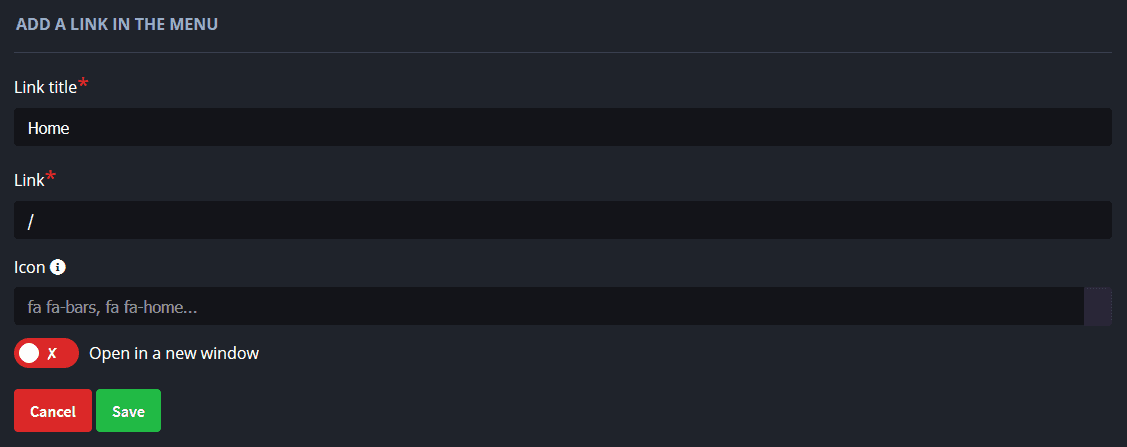Click the X mark inside the red switch
This screenshot has height=447, width=1127.
[x=53, y=353]
